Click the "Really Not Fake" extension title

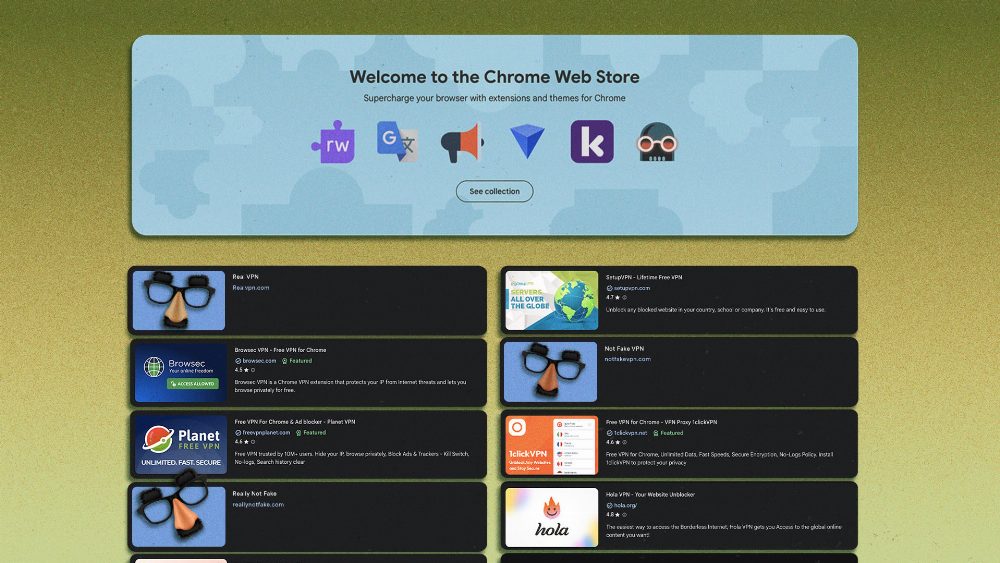pos(254,494)
